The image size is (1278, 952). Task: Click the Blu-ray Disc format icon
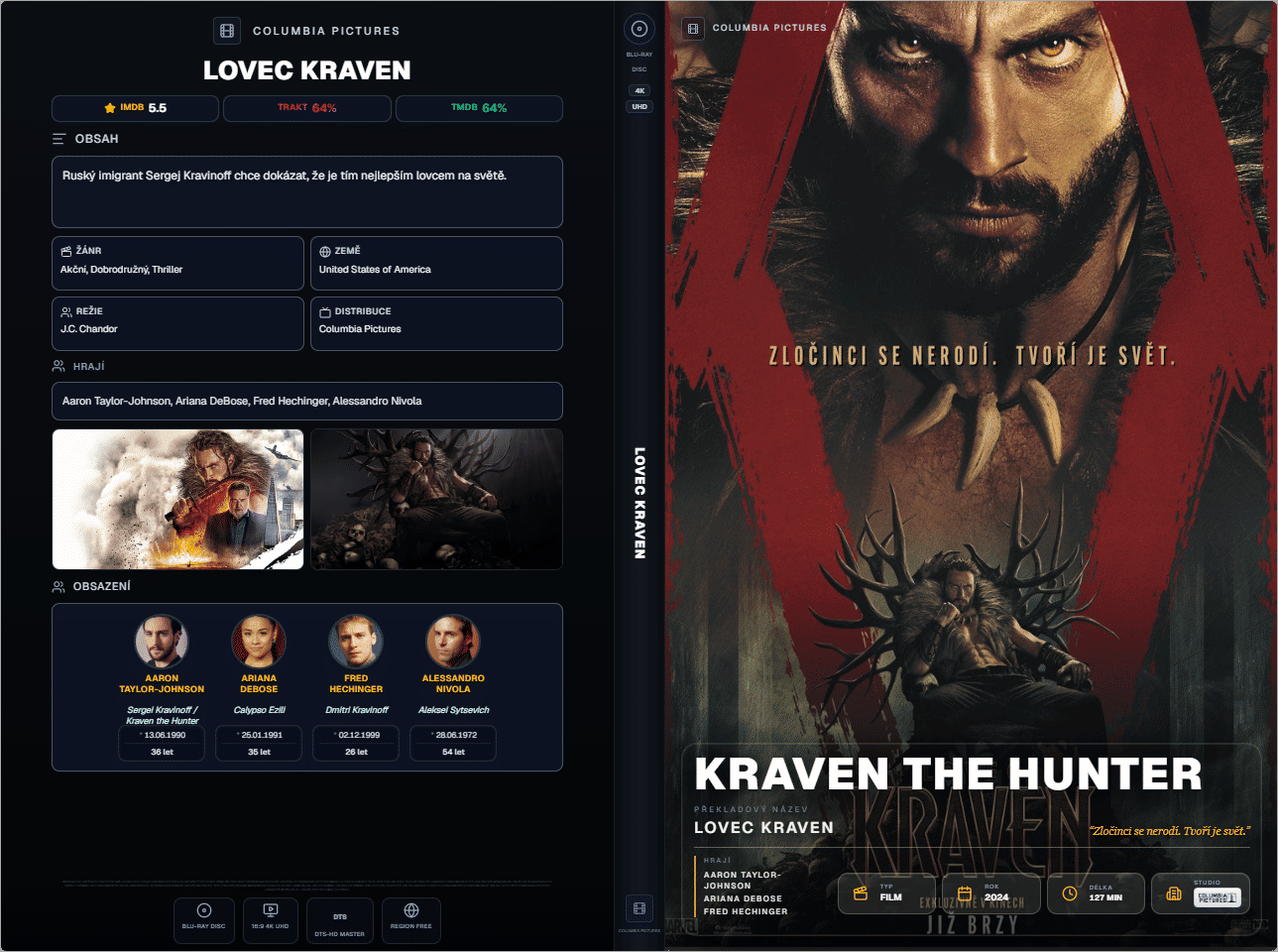pyautogui.click(x=204, y=910)
